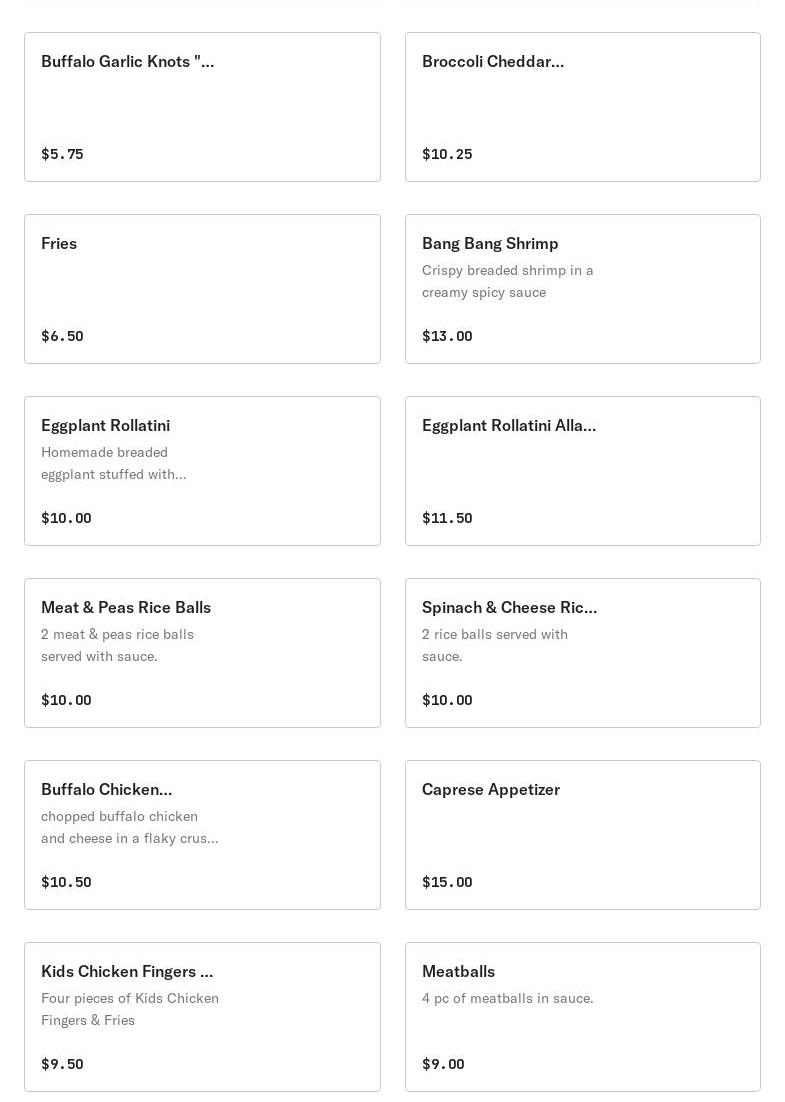The width and height of the screenshot is (785, 1102).
Task: Click the $15.00 Caprese Appetizer price
Action: (447, 882)
